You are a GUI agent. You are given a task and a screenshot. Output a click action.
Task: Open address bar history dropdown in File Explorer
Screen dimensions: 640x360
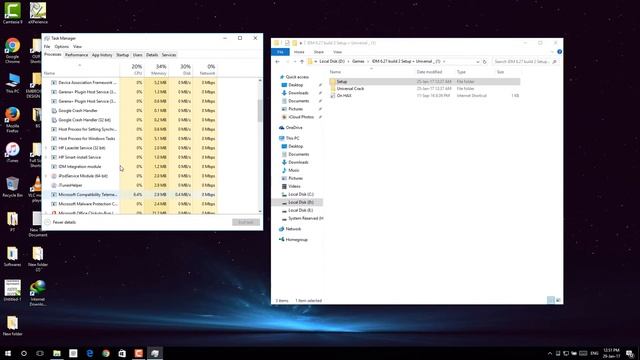pos(478,62)
